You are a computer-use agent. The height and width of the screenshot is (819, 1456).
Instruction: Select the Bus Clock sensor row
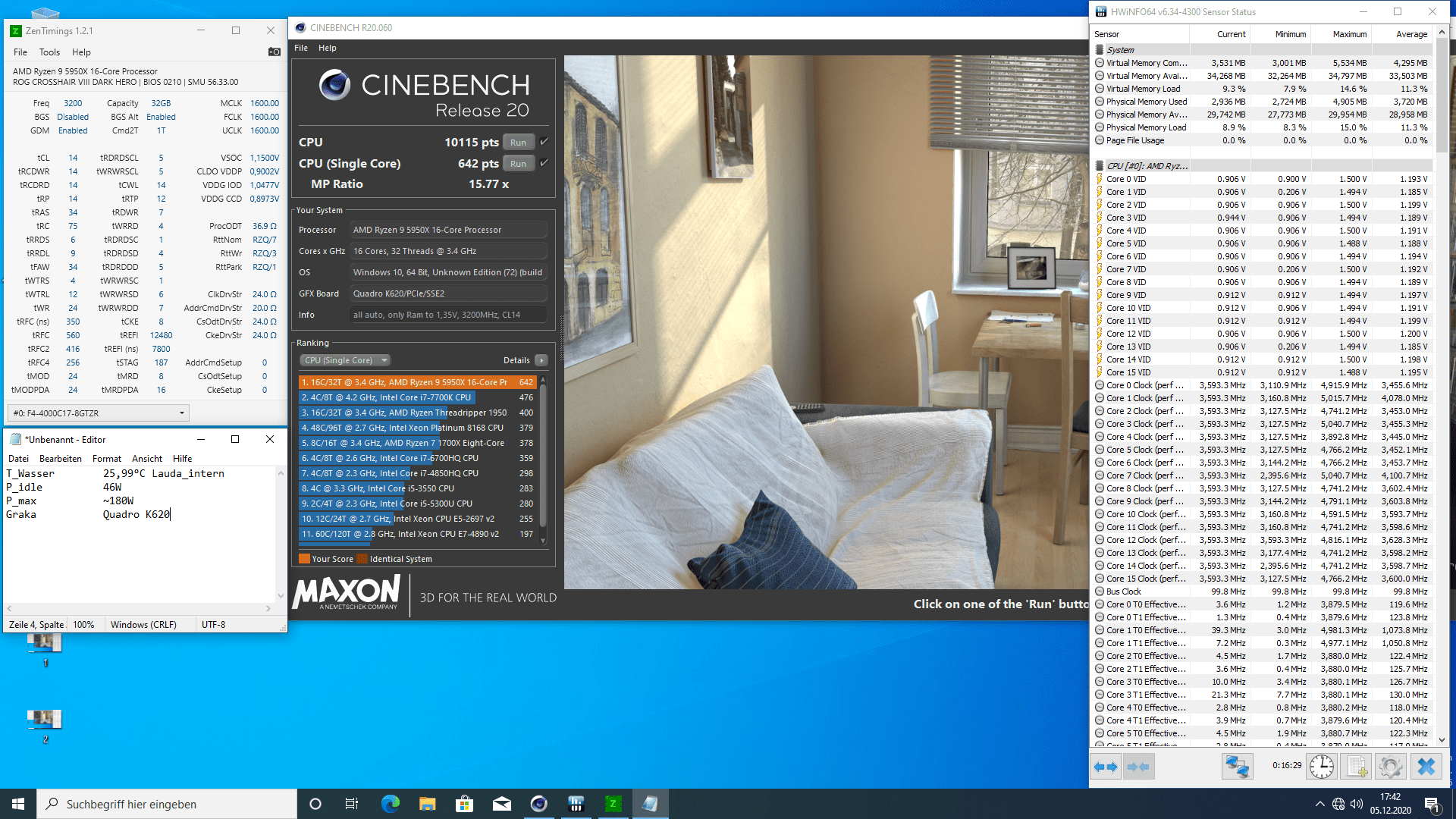pos(1263,591)
